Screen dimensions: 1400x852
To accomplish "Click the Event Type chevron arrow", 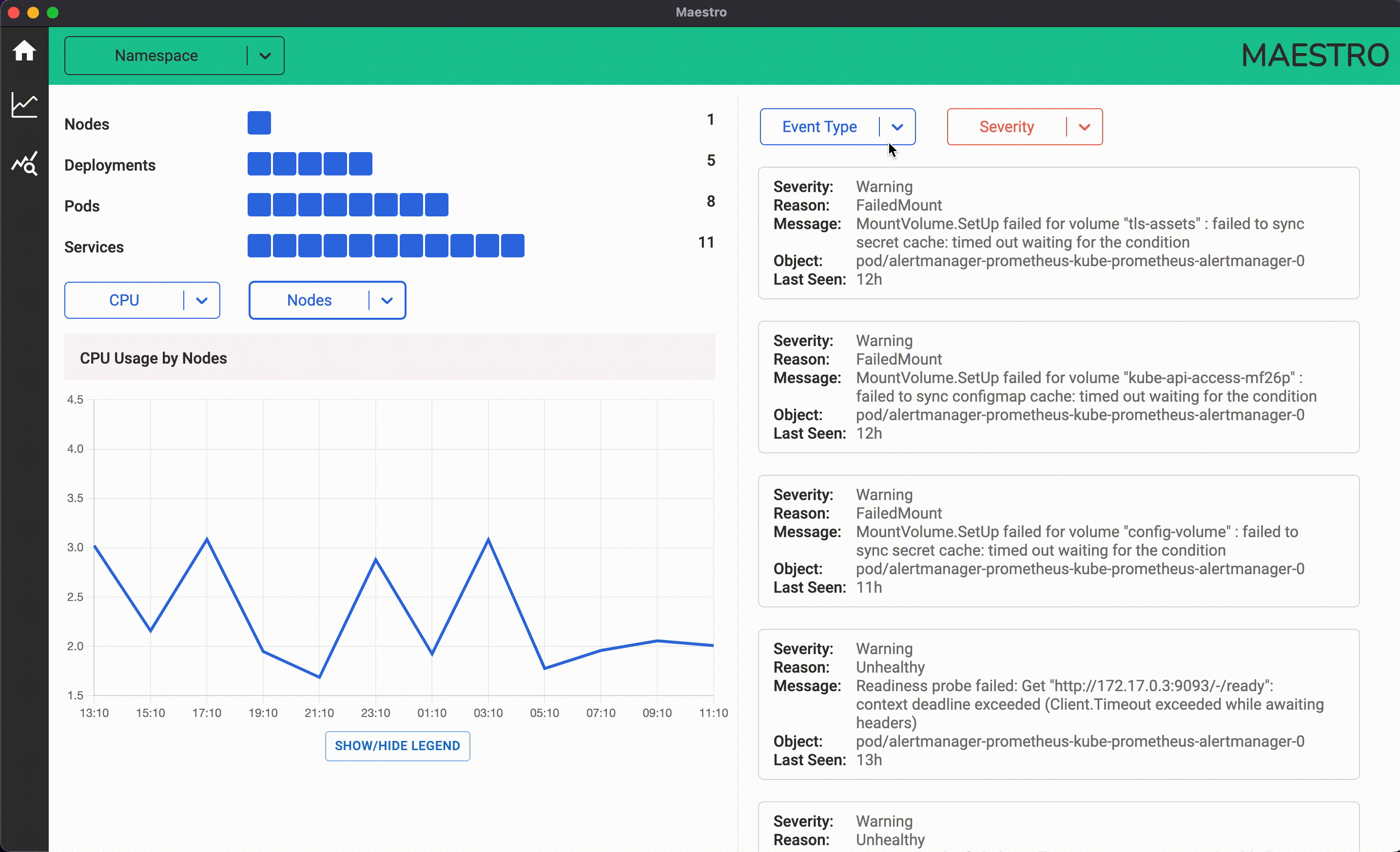I will coord(897,127).
